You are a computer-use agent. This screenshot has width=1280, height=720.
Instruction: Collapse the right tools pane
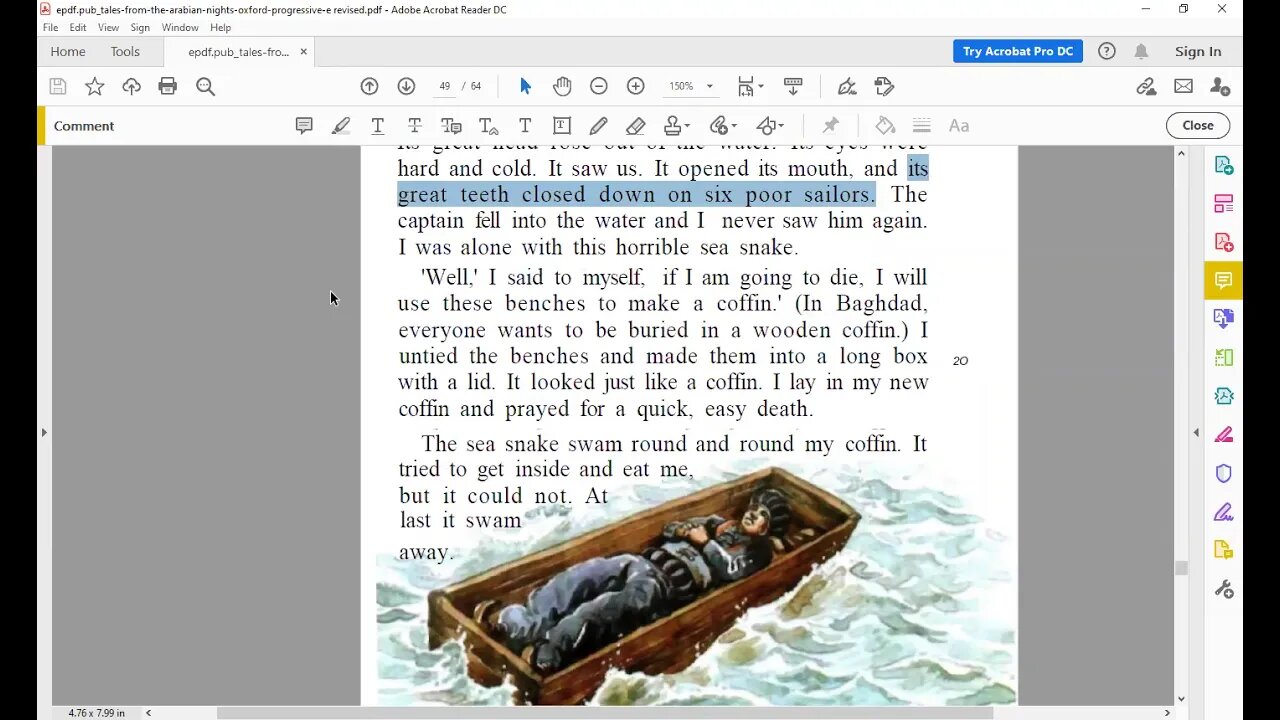[1196, 432]
